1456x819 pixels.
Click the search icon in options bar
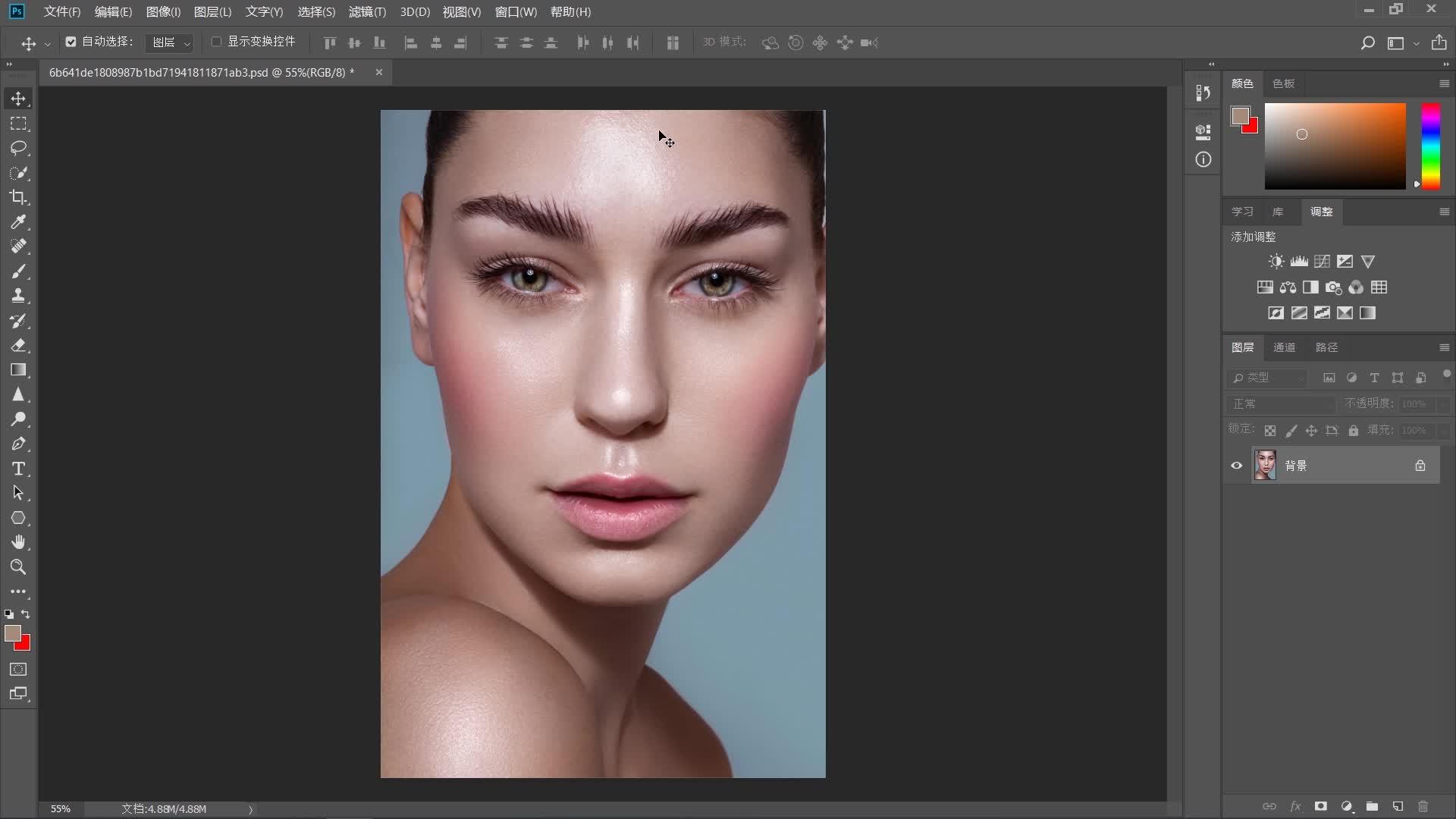tap(1367, 43)
